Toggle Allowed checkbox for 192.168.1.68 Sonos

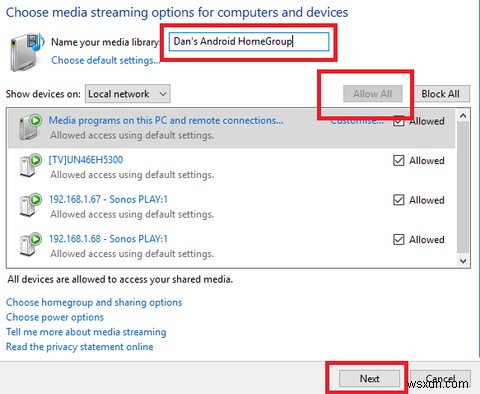click(399, 239)
